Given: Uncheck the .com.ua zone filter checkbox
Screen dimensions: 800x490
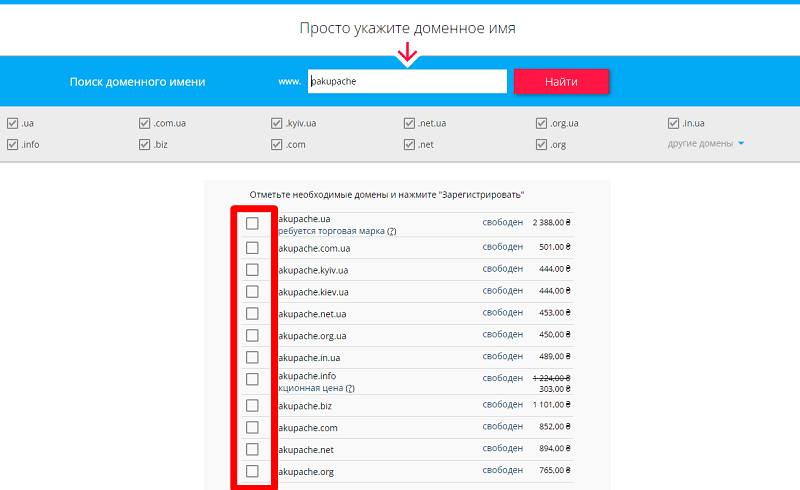Looking at the screenshot, I should pyautogui.click(x=144, y=123).
